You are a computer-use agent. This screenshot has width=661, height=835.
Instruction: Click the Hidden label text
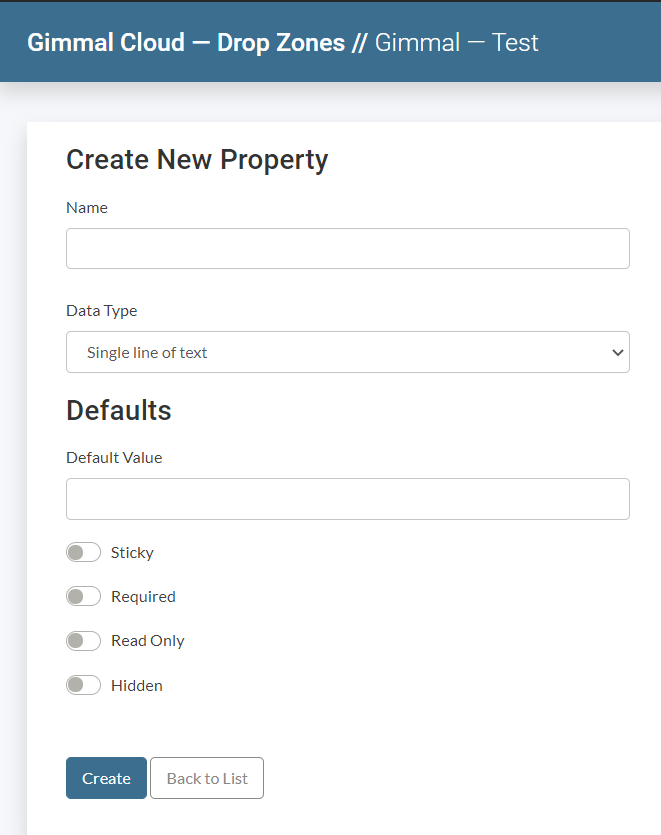137,686
